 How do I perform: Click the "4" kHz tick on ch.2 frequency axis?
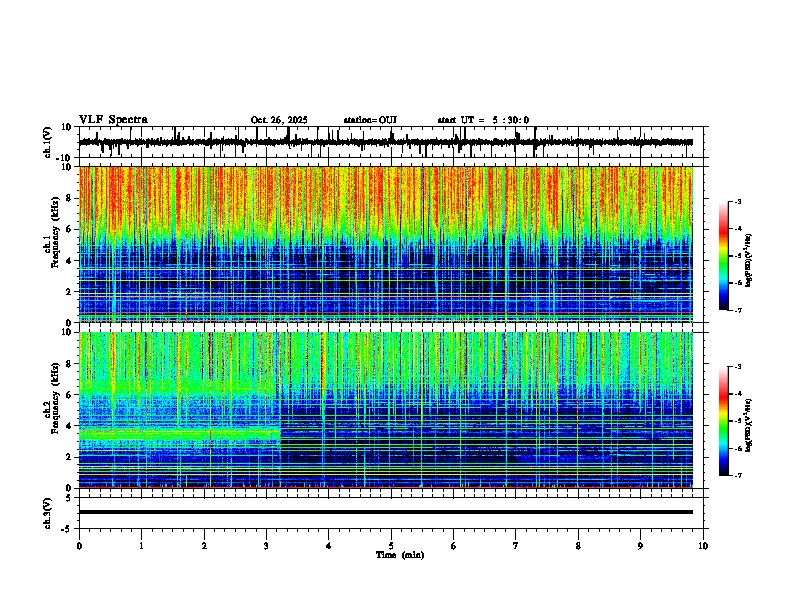[70, 426]
